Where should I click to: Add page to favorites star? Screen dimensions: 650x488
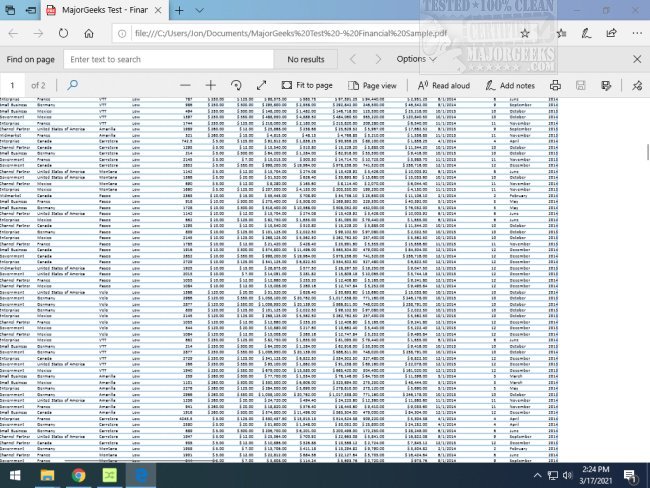[525, 33]
